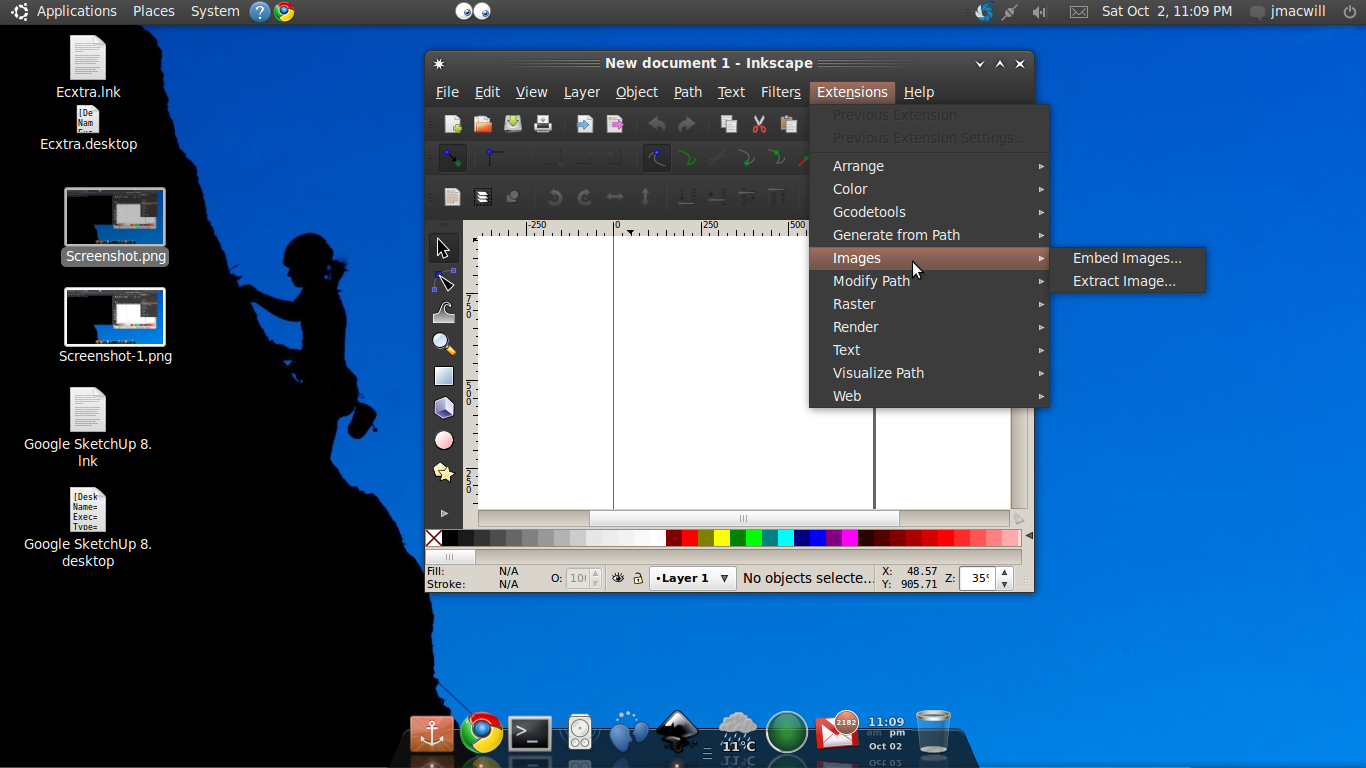The width and height of the screenshot is (1366, 768).
Task: Open the trash can in the dock
Action: (933, 732)
